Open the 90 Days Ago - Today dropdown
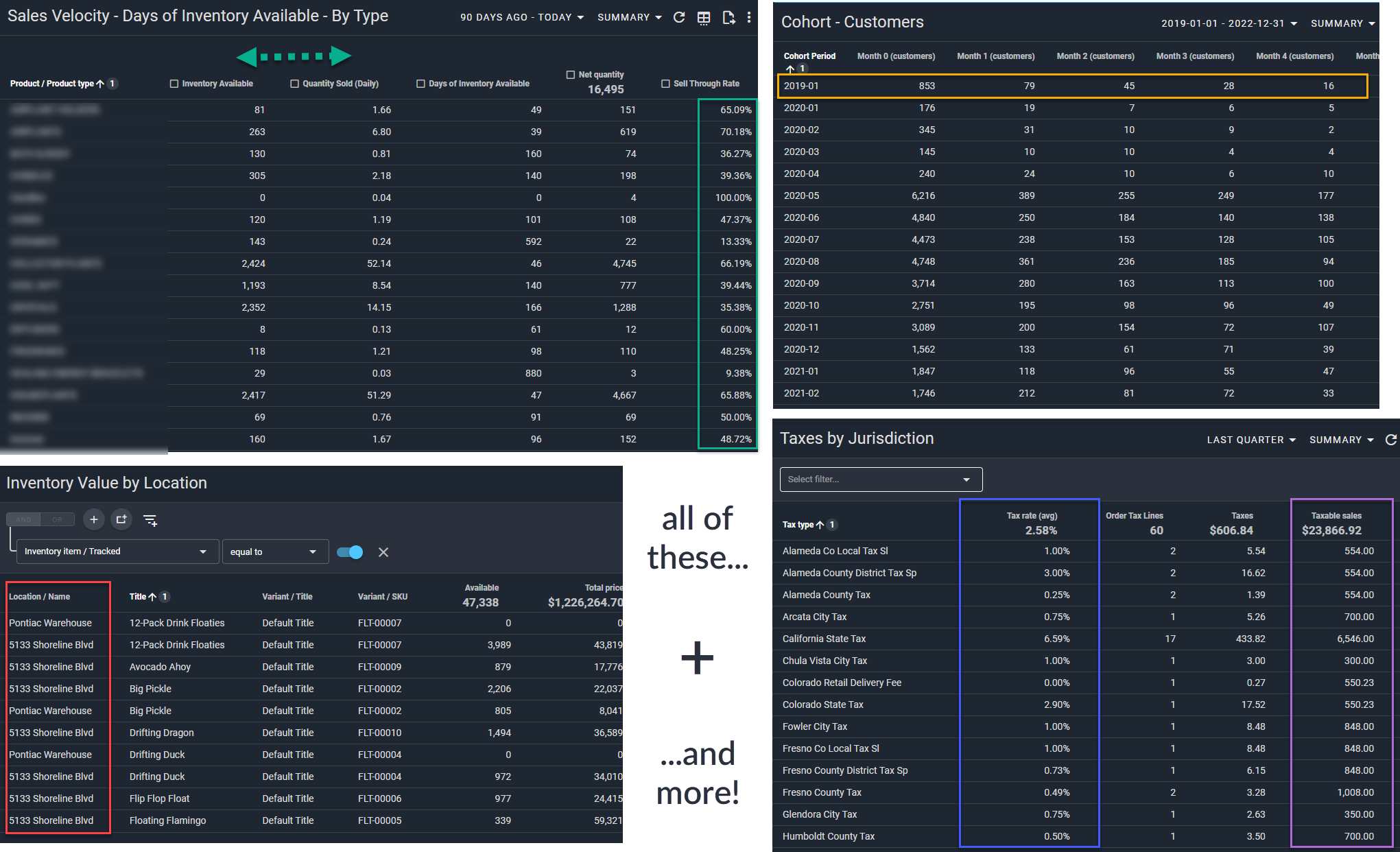Viewport: 1400px width, 852px height. [522, 17]
